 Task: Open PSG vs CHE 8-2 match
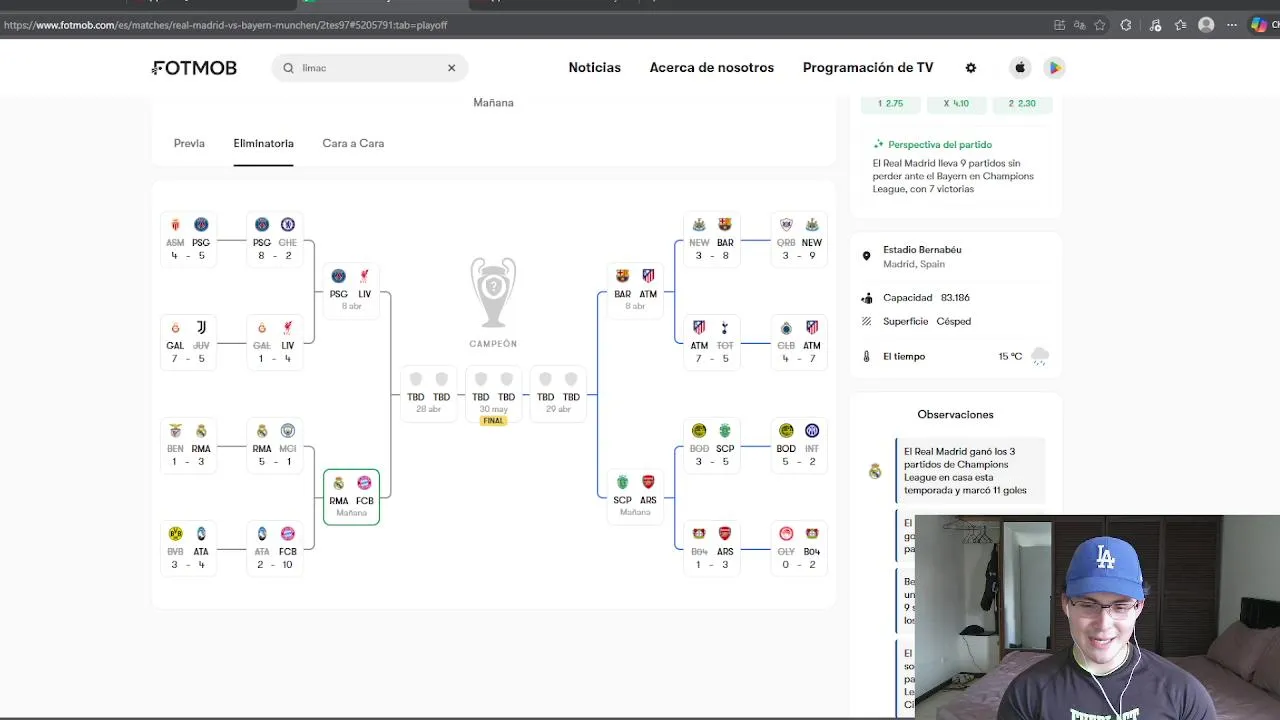[274, 240]
